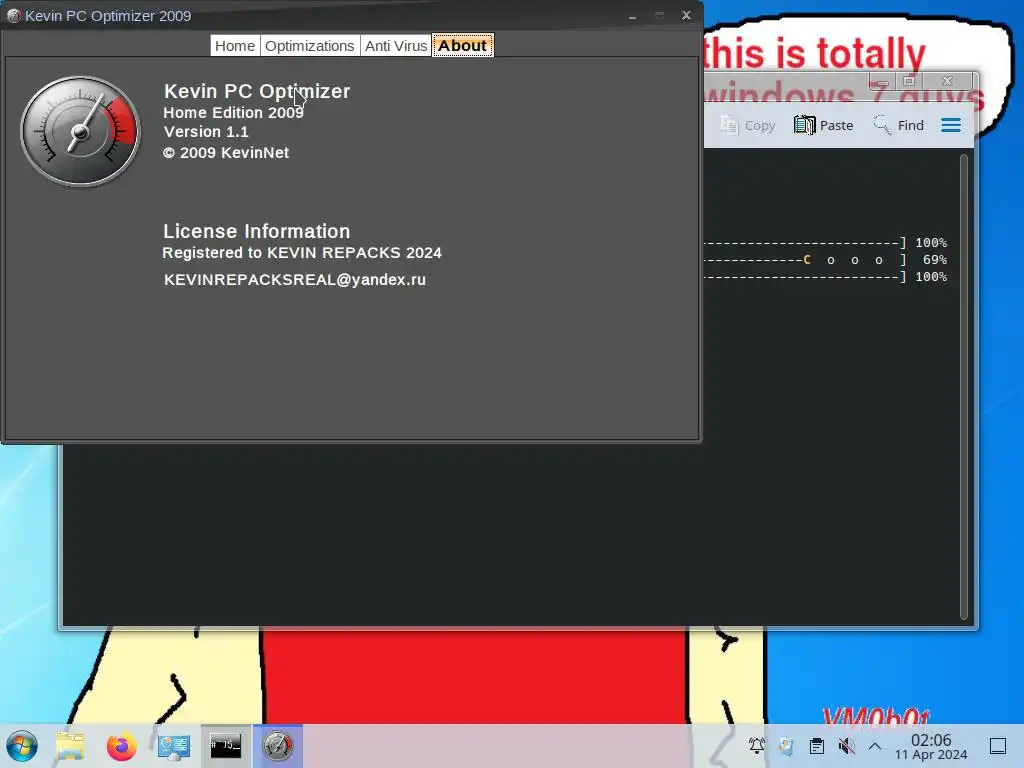Click the clipboard tray icon
This screenshot has width=1024, height=768.
[x=816, y=746]
